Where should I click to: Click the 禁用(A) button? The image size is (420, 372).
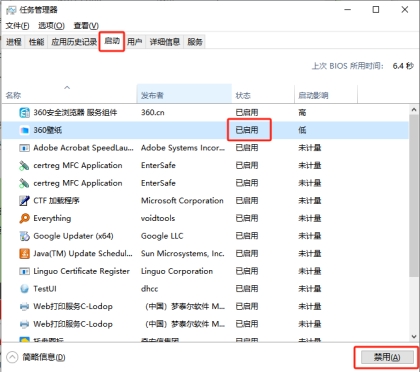(387, 357)
